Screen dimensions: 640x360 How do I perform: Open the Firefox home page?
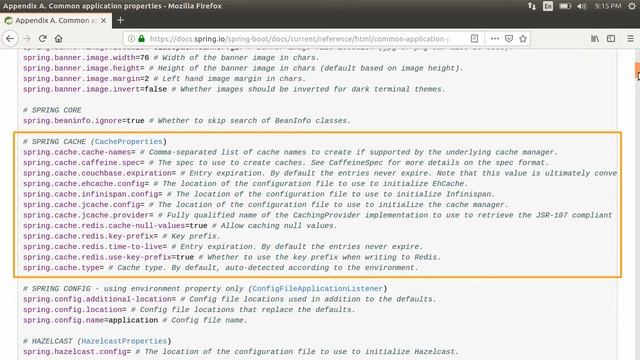(x=58, y=39)
